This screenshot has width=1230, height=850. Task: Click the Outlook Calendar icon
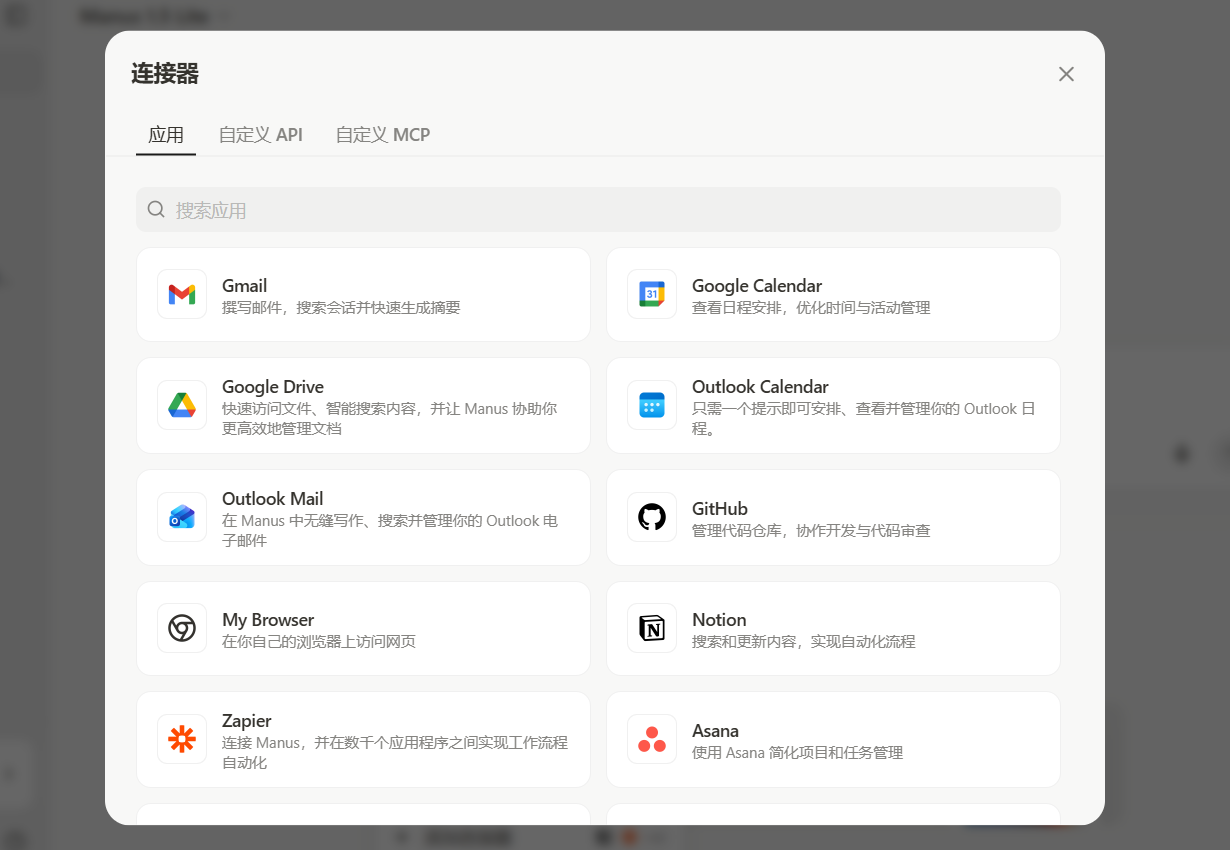(652, 405)
